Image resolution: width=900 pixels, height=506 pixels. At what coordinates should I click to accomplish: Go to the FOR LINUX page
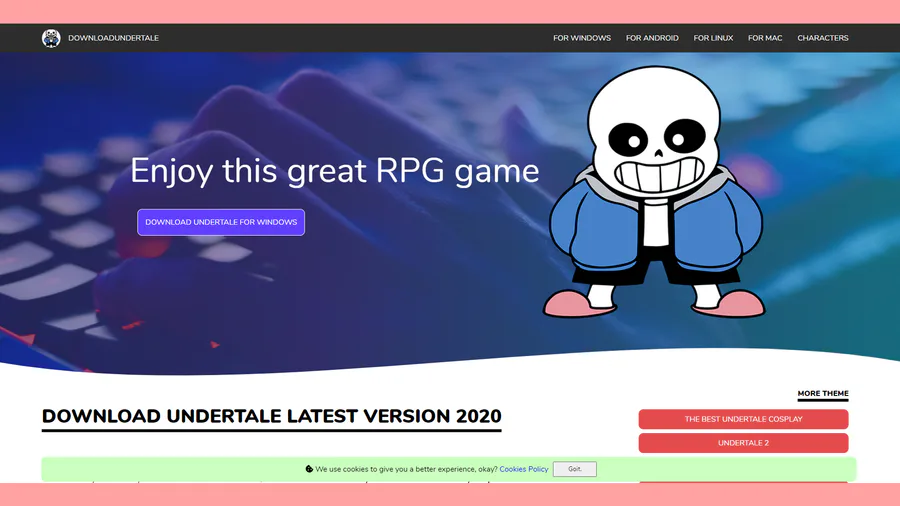(x=713, y=38)
